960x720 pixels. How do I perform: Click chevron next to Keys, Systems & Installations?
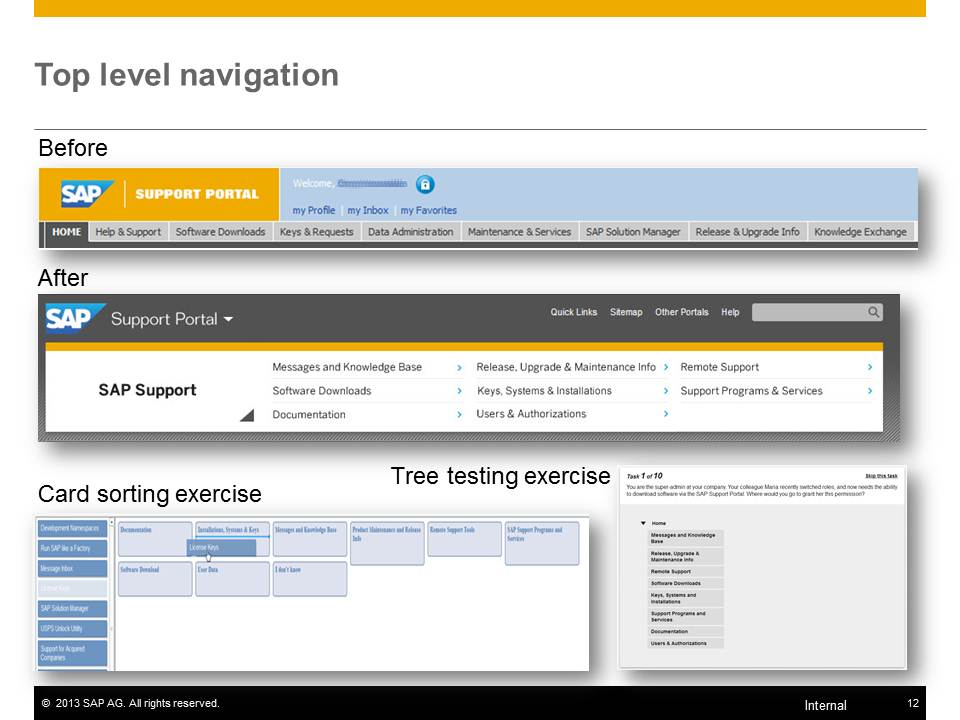[x=666, y=391]
